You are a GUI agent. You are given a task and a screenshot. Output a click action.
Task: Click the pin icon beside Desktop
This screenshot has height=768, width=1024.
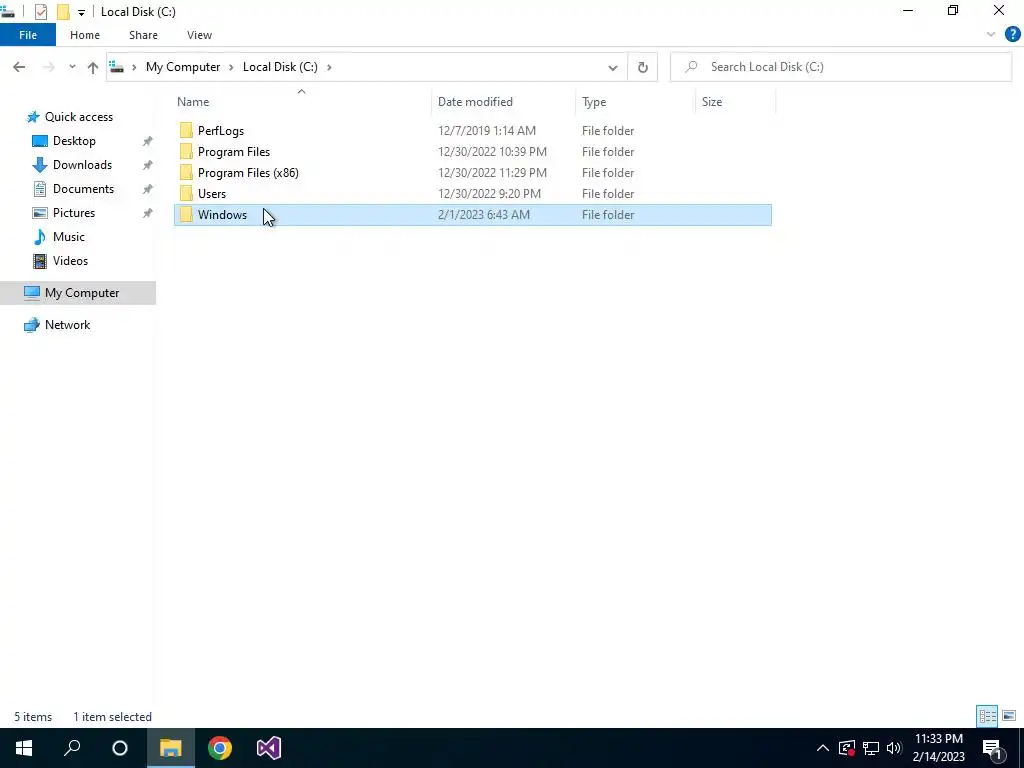pos(148,141)
